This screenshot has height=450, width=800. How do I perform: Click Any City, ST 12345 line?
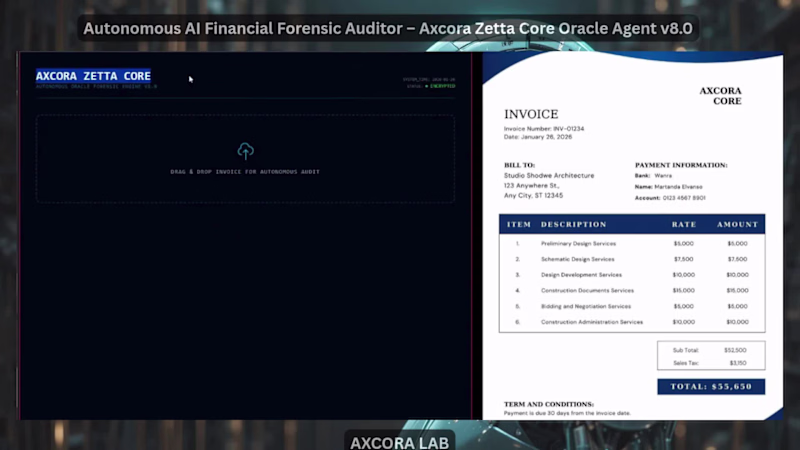(x=534, y=195)
